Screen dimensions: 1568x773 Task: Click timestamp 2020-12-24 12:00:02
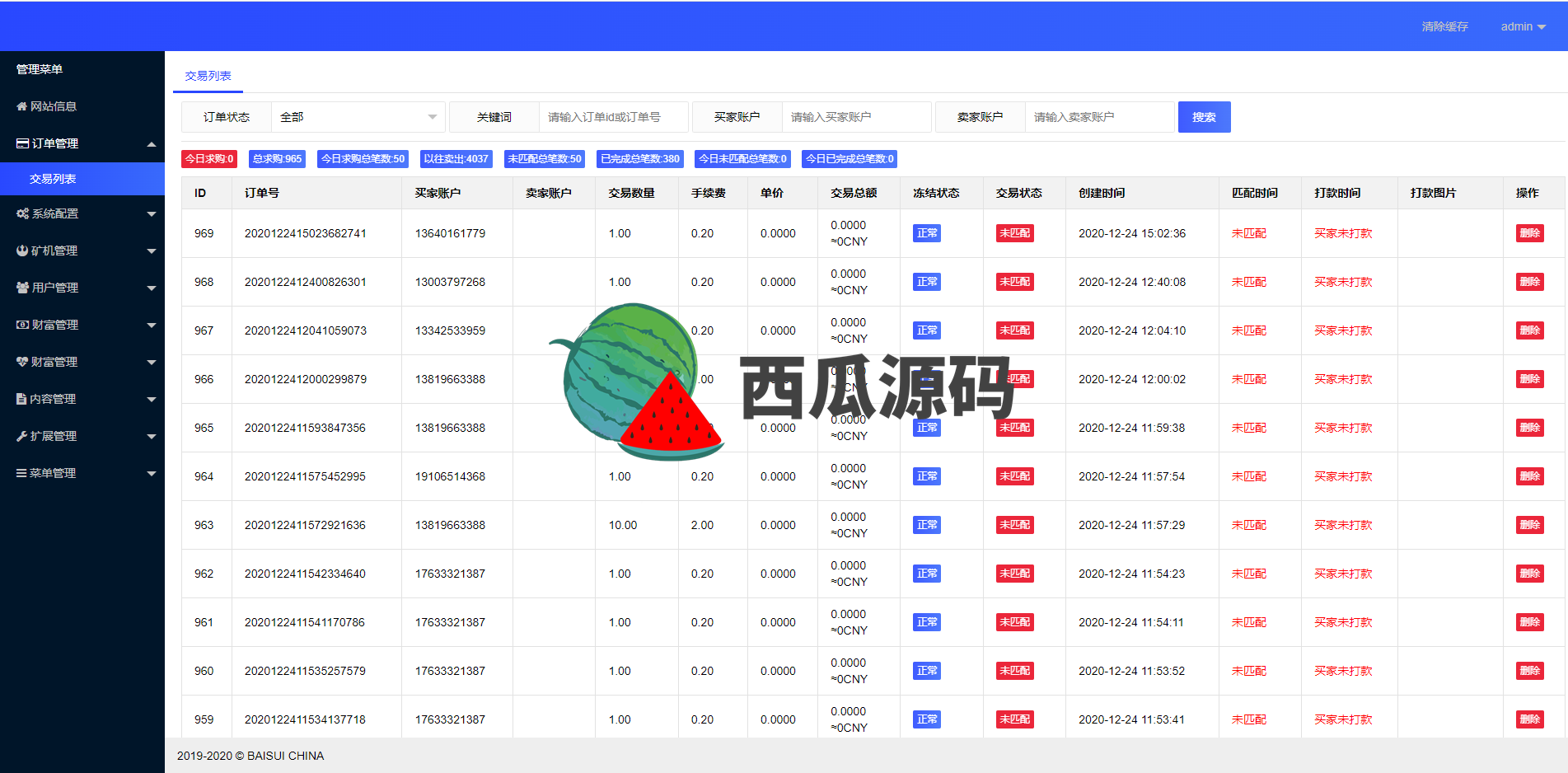click(x=1132, y=379)
